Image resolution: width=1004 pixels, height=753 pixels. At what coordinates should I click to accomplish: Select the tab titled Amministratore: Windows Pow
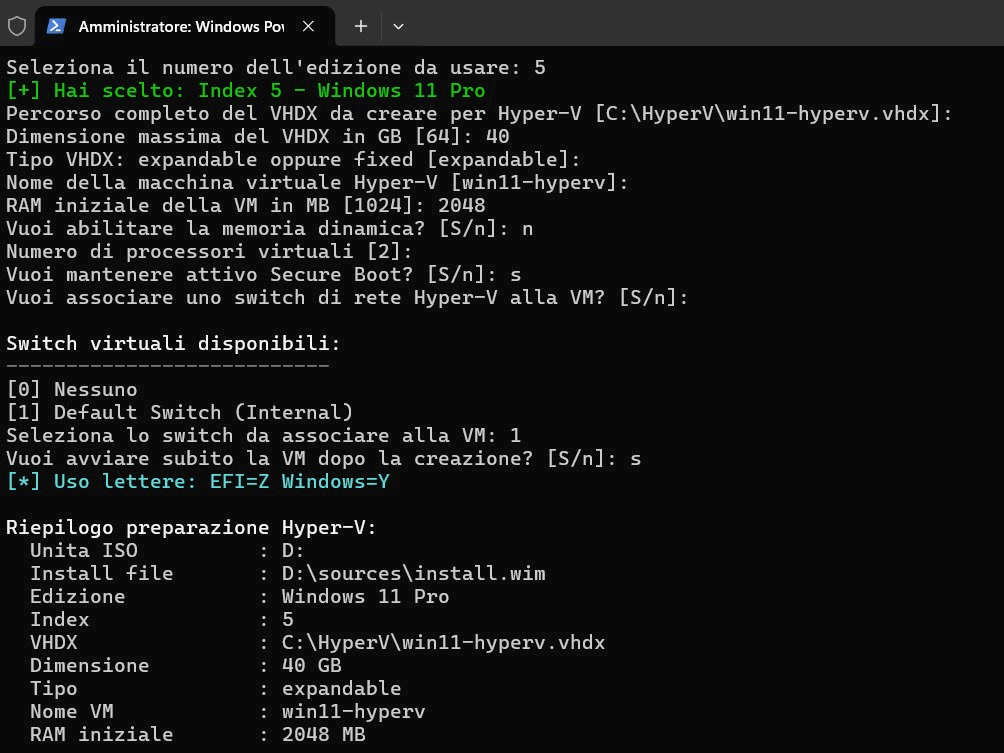[x=180, y=26]
